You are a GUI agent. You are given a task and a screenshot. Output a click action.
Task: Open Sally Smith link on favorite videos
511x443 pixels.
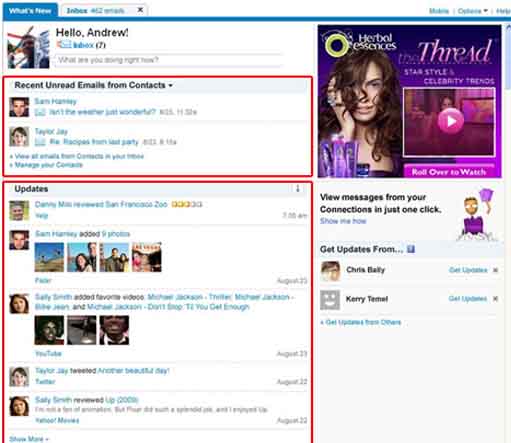click(x=53, y=297)
